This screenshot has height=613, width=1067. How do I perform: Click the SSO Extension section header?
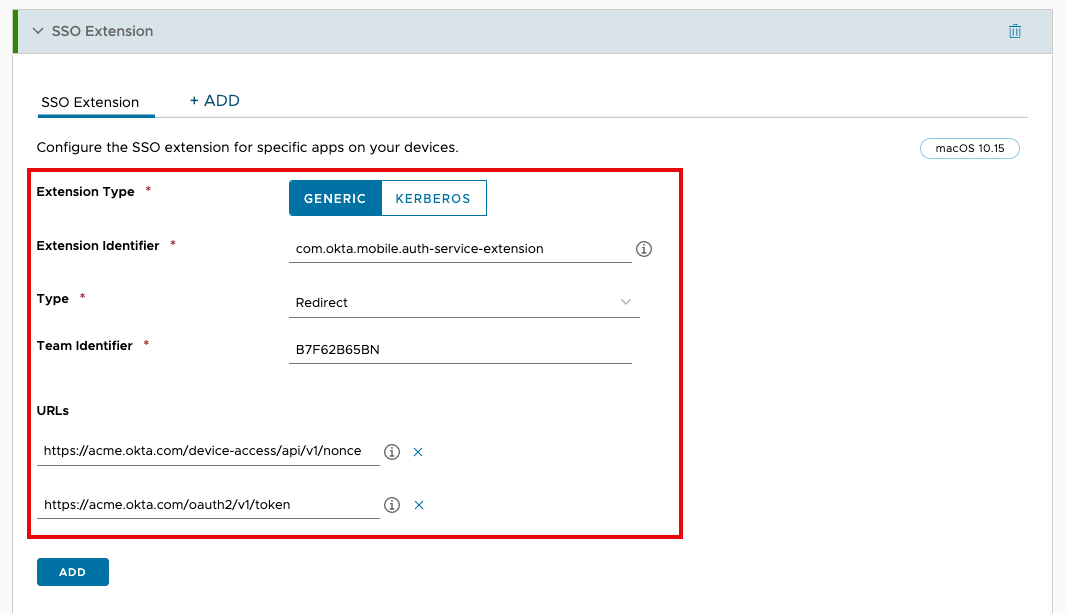tap(100, 31)
